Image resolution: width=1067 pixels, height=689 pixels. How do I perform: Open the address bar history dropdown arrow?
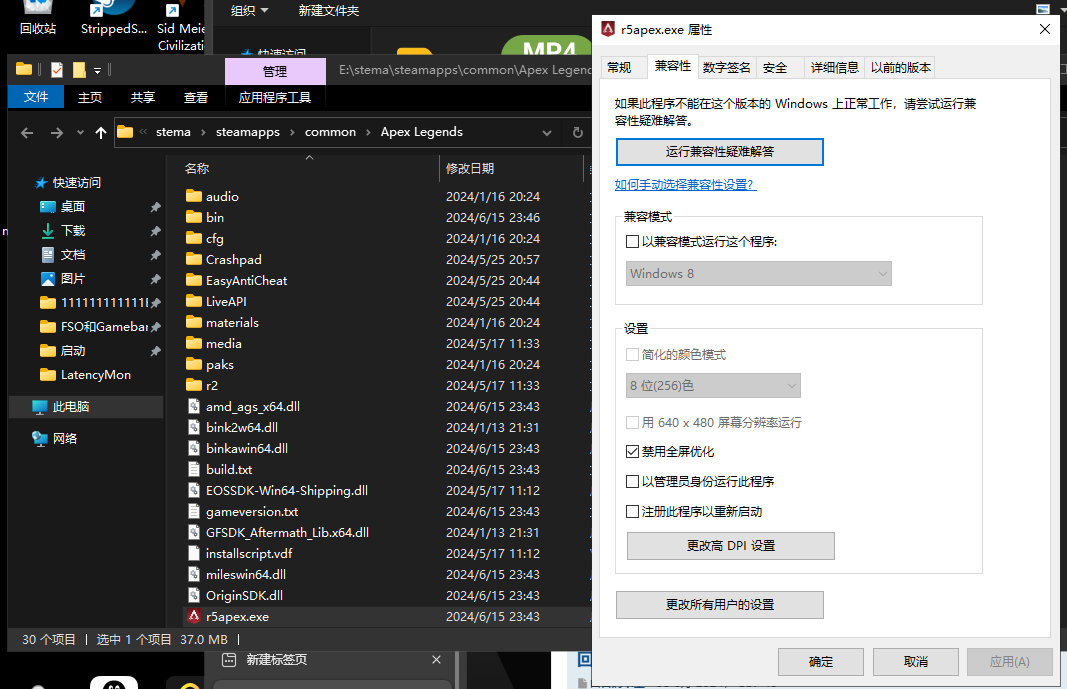(547, 131)
